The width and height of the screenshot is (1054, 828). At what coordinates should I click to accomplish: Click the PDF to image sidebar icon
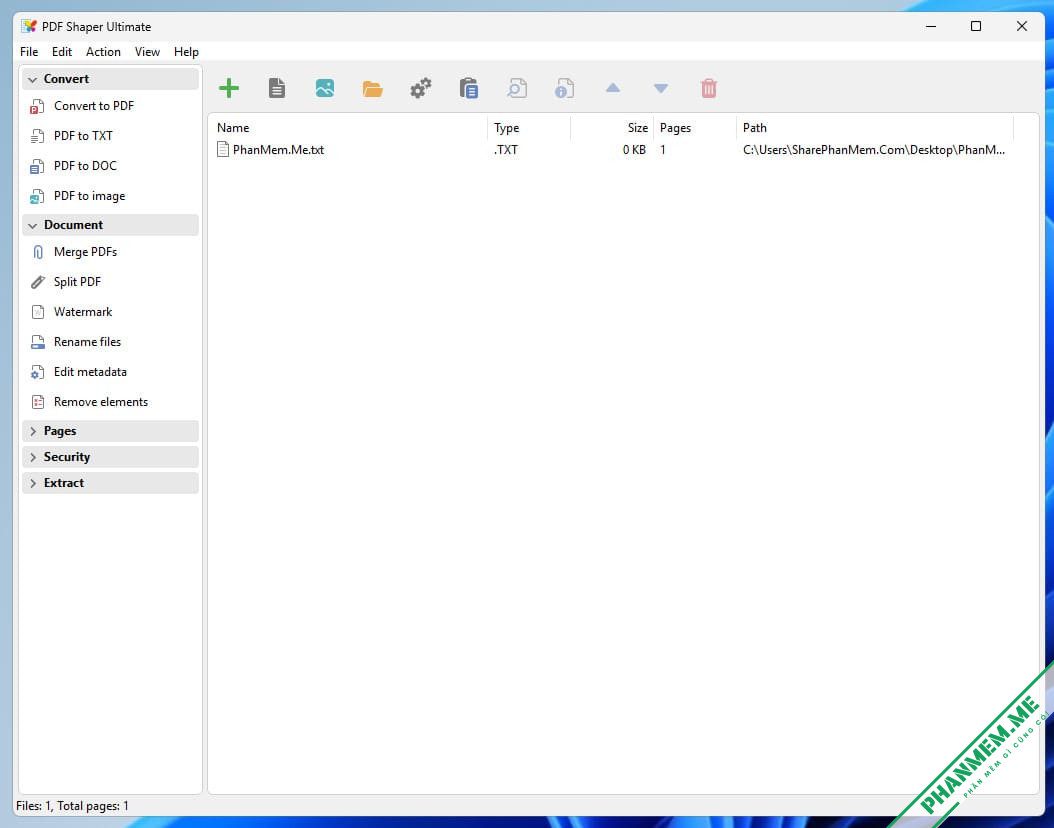[x=38, y=196]
